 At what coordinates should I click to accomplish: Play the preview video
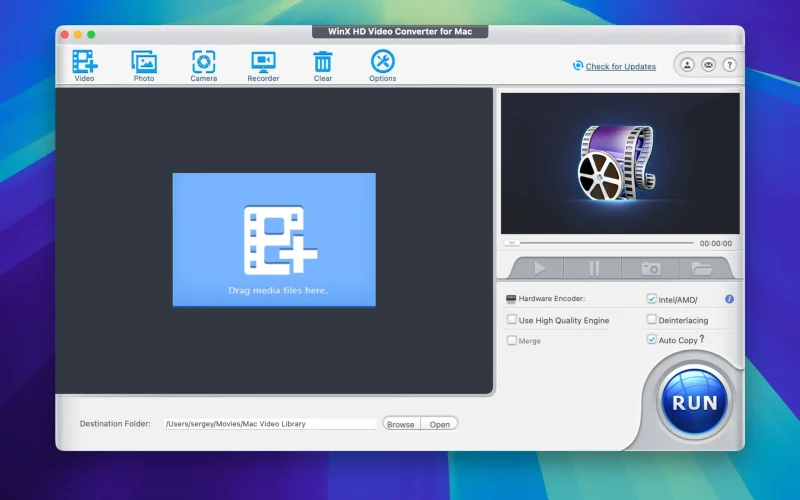tap(539, 268)
